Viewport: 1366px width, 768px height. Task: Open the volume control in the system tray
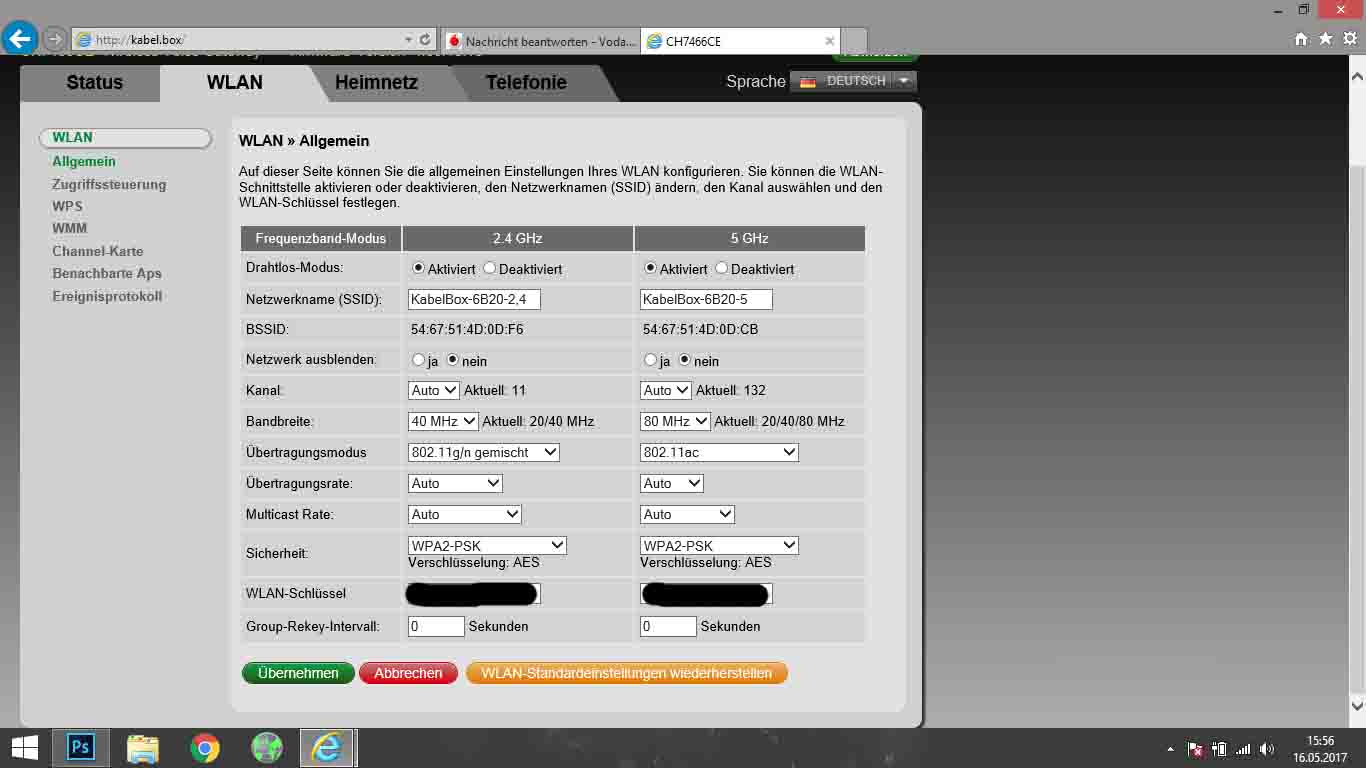[x=1268, y=747]
